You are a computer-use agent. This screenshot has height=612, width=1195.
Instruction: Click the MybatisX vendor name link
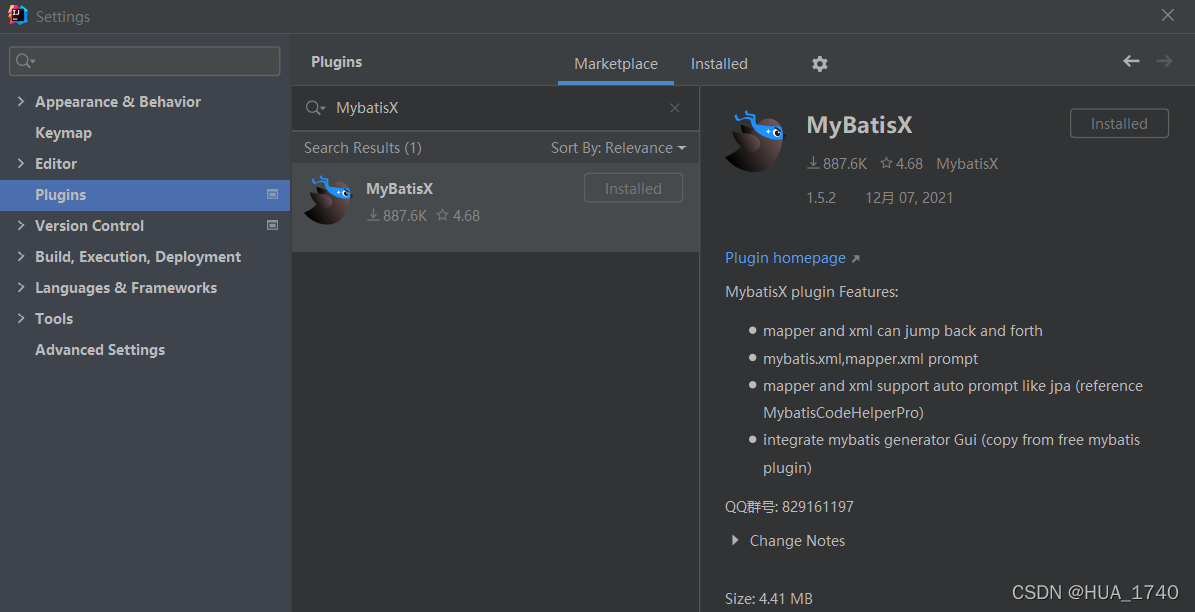(967, 164)
